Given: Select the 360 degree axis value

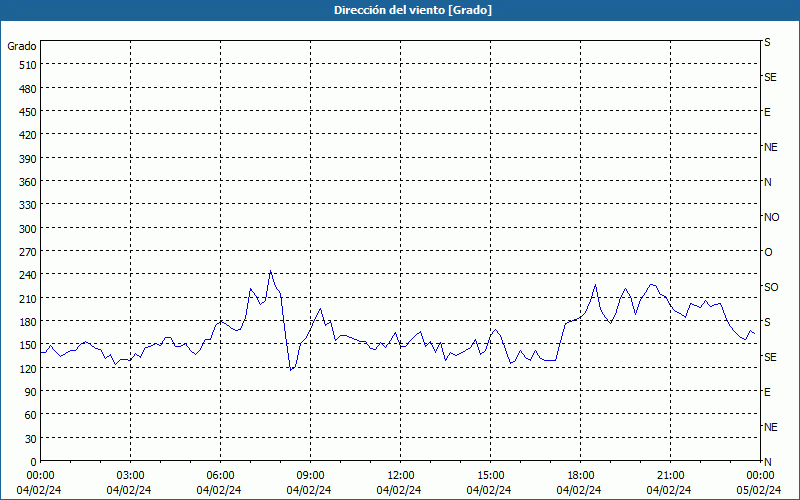Looking at the screenshot, I should click(x=28, y=182).
